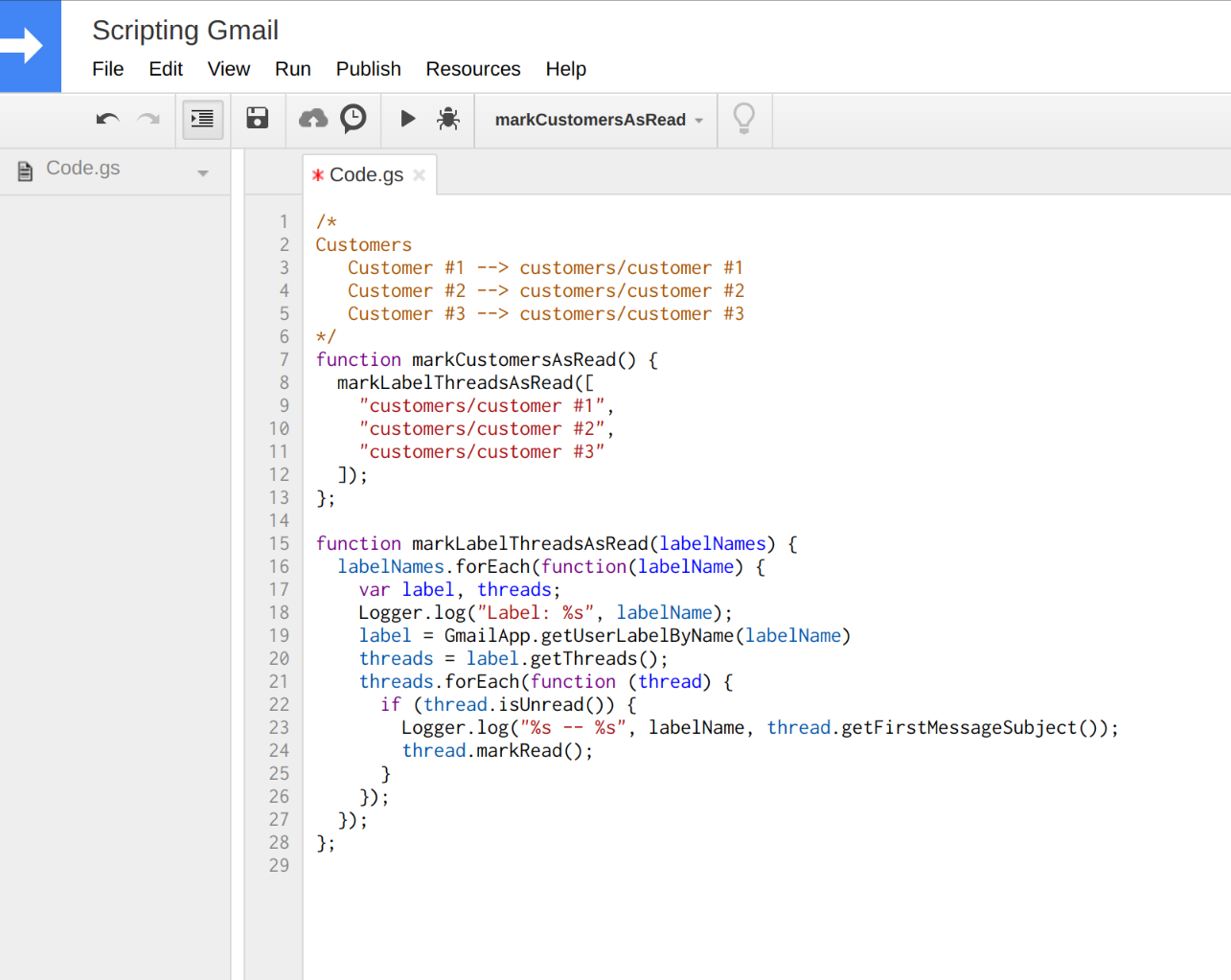Viewport: 1231px width, 980px height.
Task: Toggle the indent code button
Action: 203,119
